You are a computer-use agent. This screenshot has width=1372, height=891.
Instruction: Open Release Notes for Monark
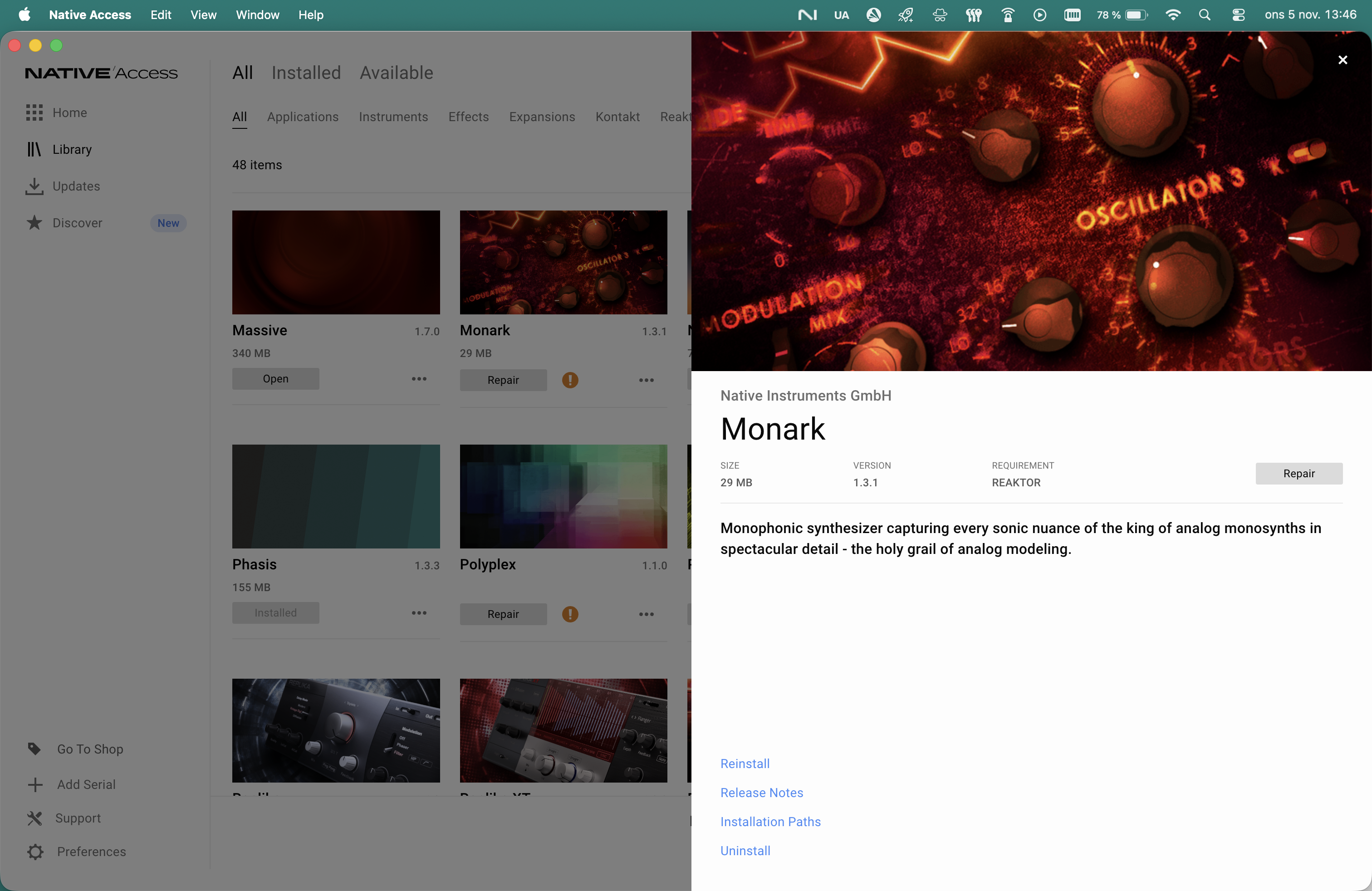click(x=761, y=793)
